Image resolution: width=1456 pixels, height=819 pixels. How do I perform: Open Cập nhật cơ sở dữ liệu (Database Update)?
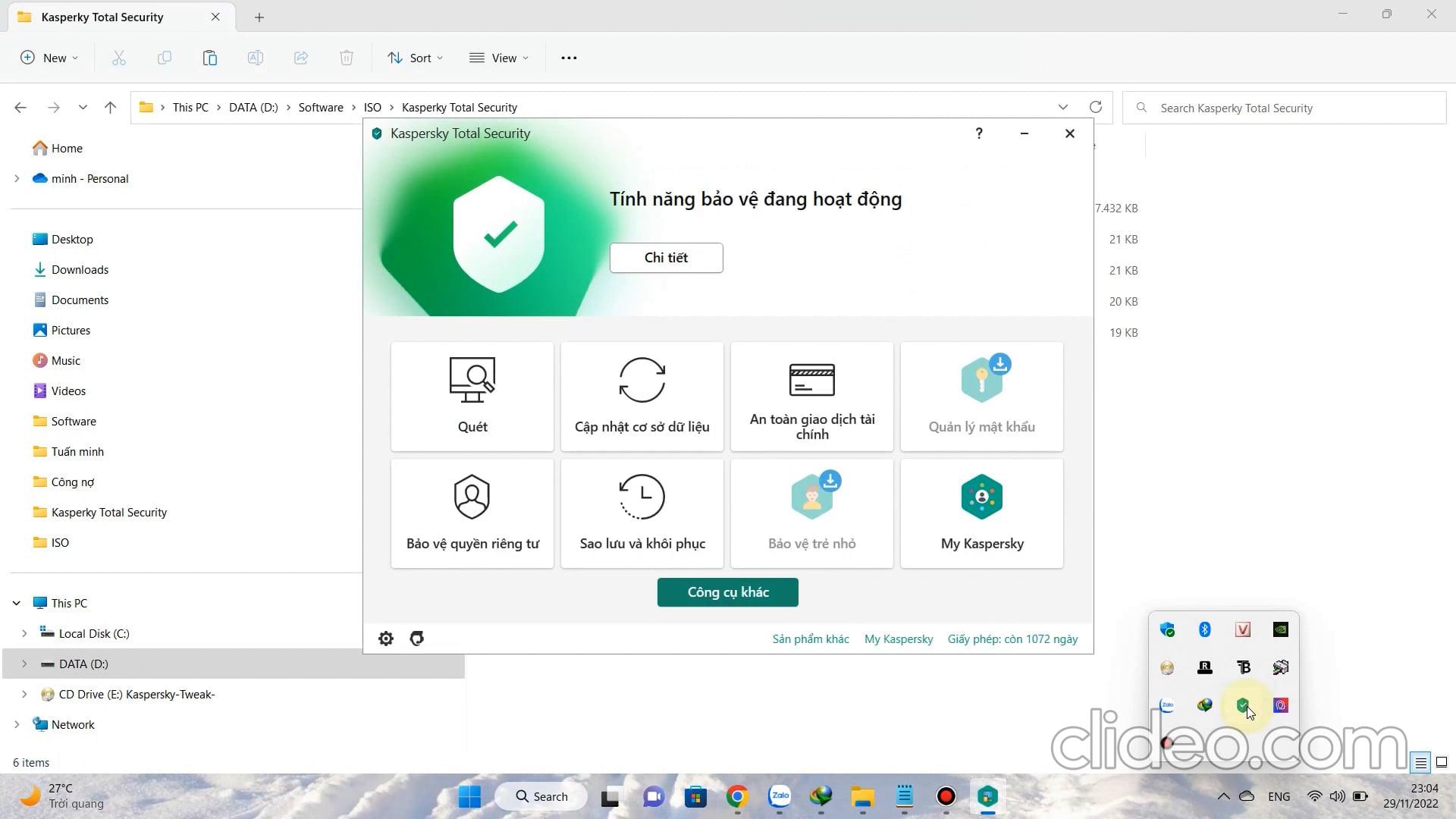pyautogui.click(x=642, y=396)
